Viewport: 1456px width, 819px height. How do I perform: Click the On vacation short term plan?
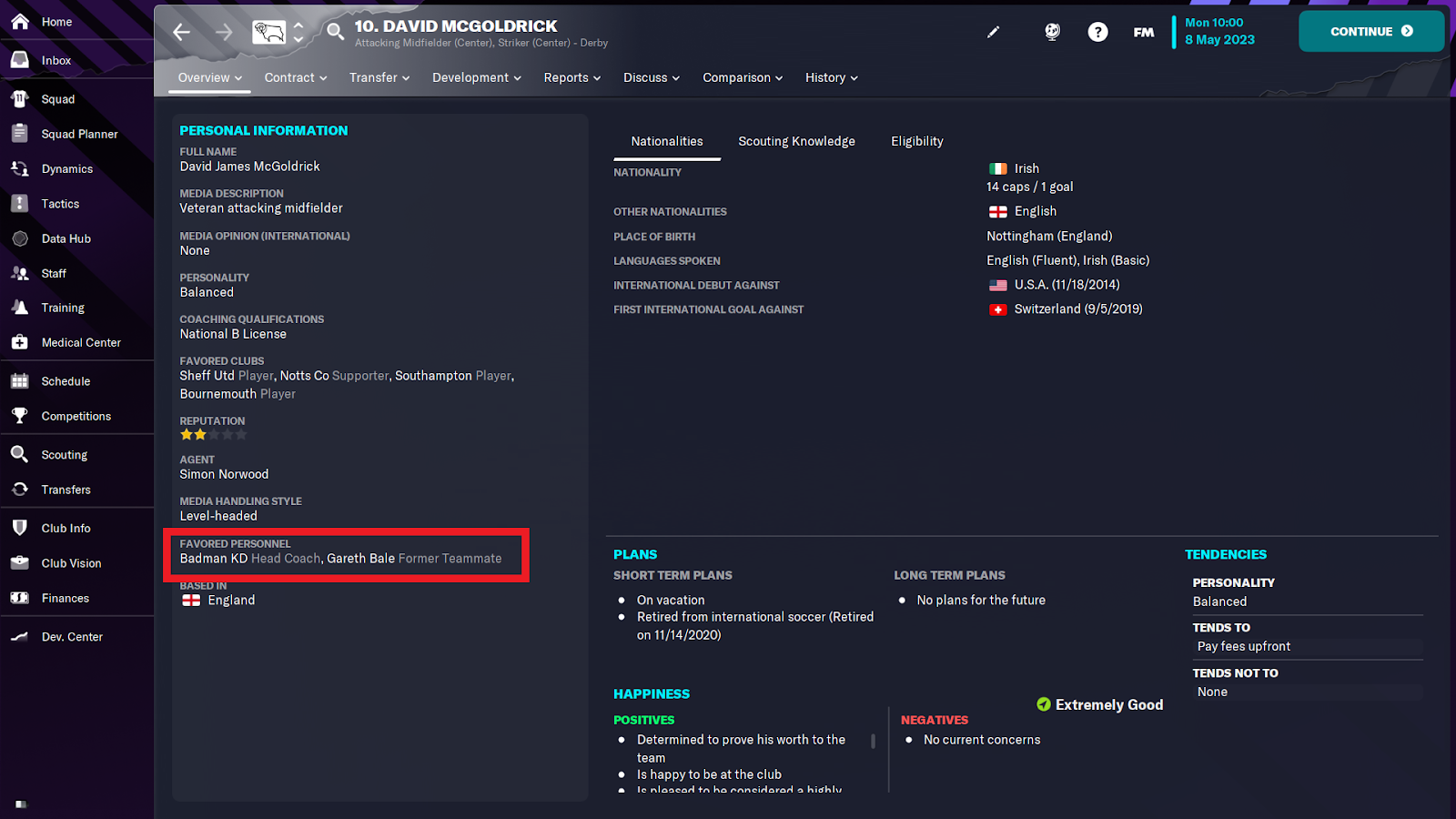click(x=671, y=600)
